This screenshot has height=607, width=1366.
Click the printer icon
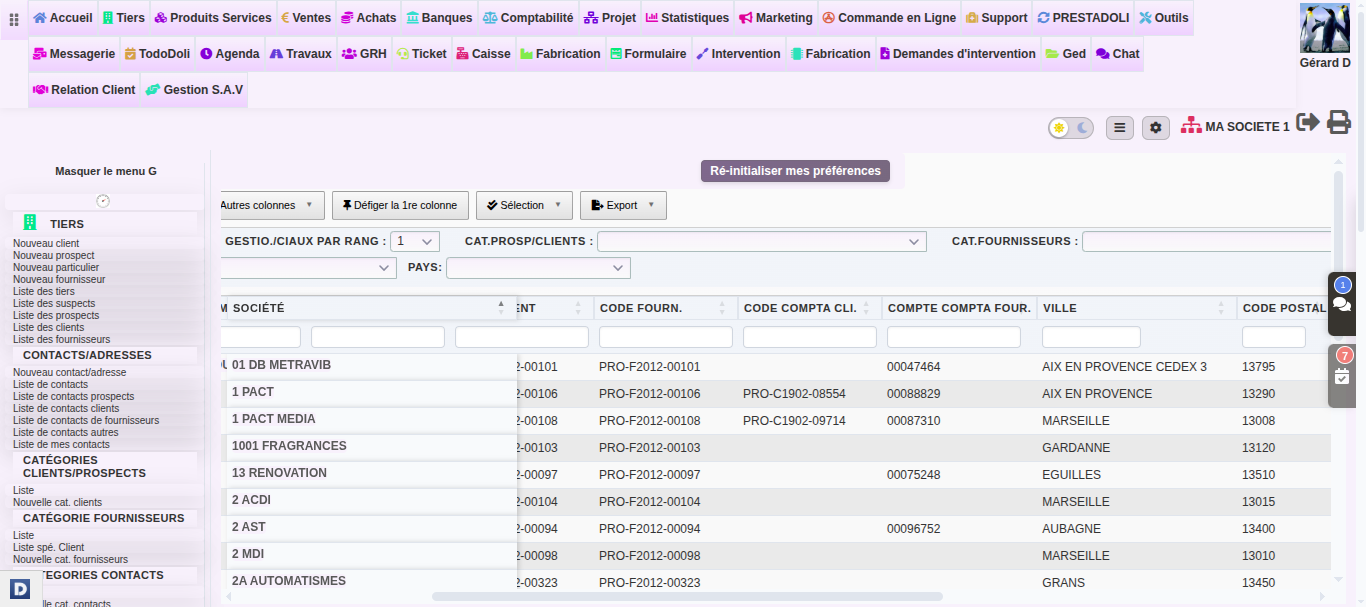[x=1339, y=122]
